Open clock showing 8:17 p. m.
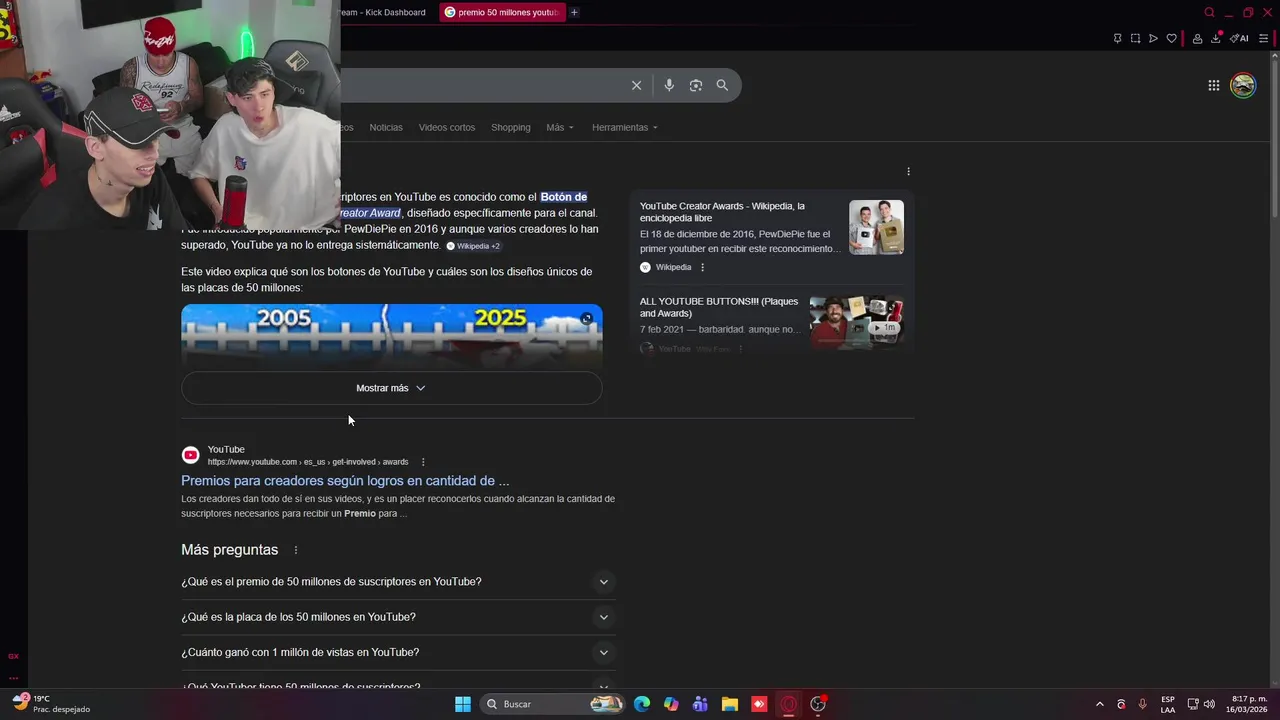The image size is (1280, 720). [1249, 704]
